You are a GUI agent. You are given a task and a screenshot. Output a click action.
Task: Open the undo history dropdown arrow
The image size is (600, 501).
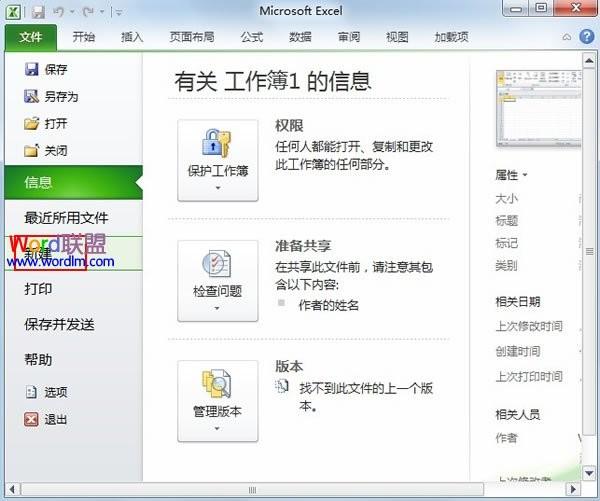[x=72, y=12]
